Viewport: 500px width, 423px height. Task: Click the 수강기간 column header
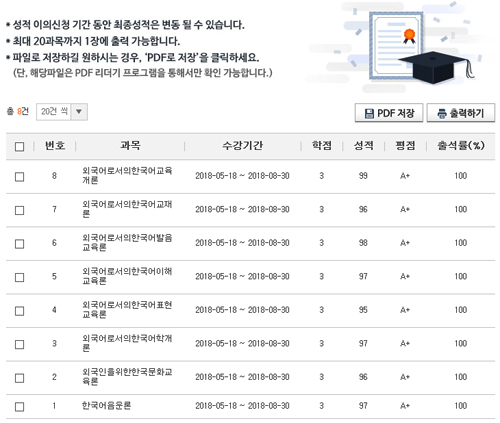coord(243,145)
